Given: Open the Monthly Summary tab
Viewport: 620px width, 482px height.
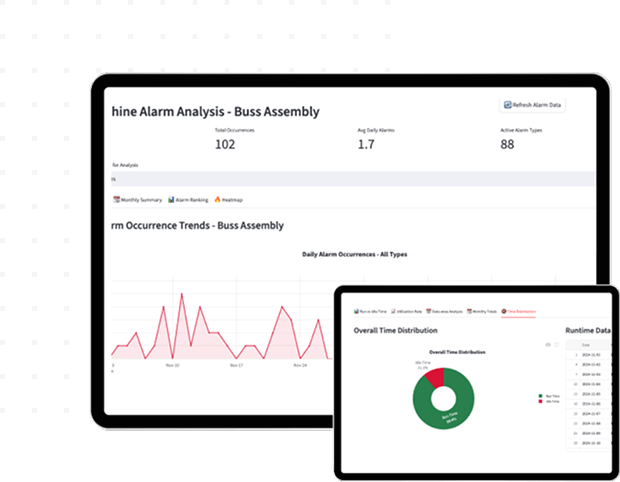Looking at the screenshot, I should point(141,200).
